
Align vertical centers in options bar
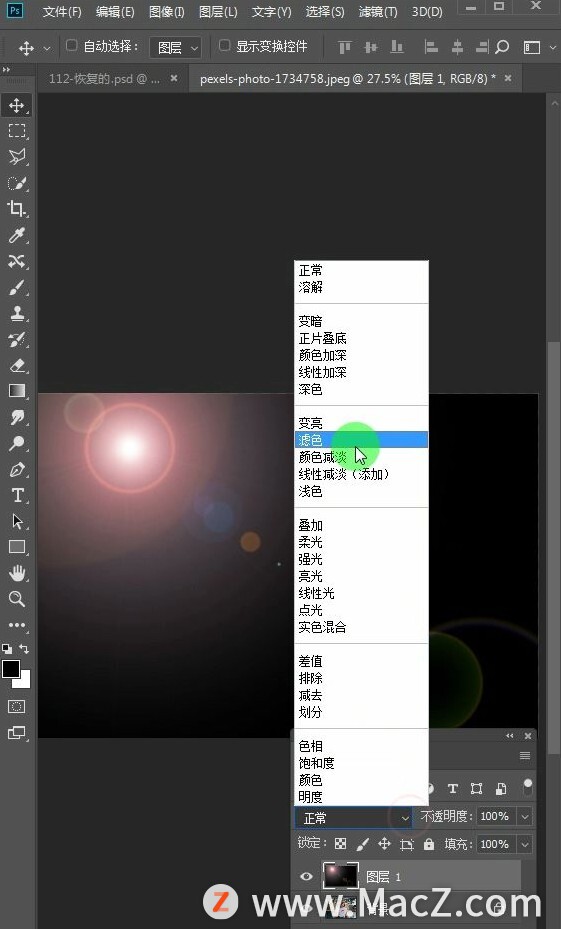click(x=371, y=47)
